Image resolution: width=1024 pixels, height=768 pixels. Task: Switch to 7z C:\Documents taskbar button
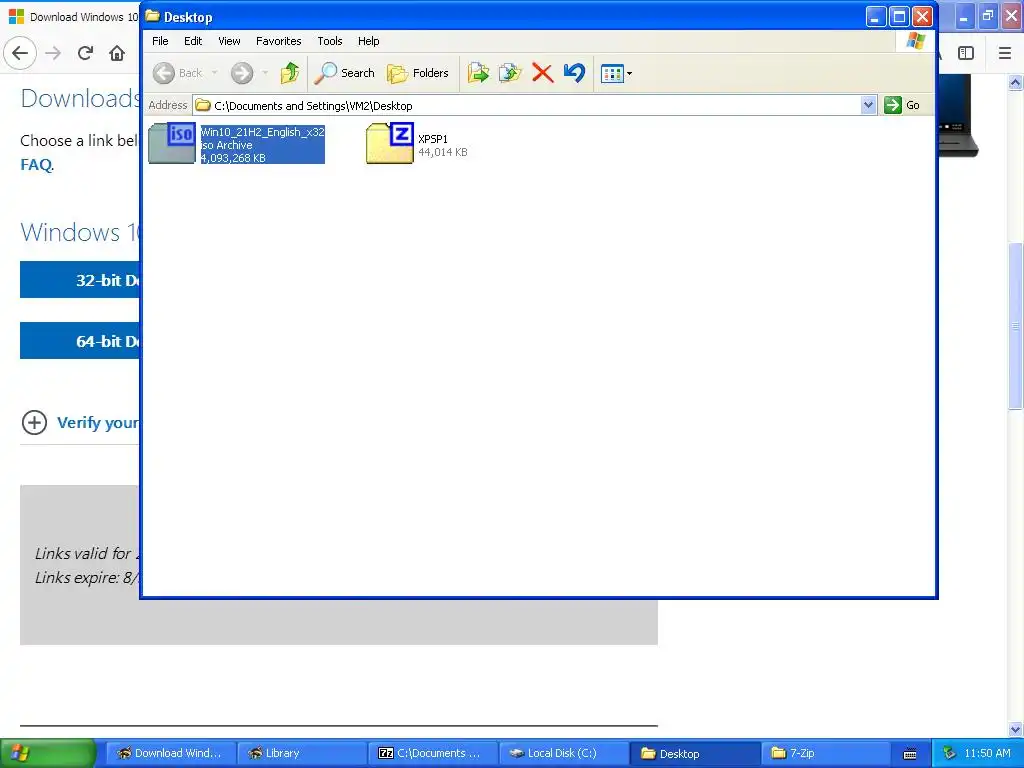pos(432,753)
